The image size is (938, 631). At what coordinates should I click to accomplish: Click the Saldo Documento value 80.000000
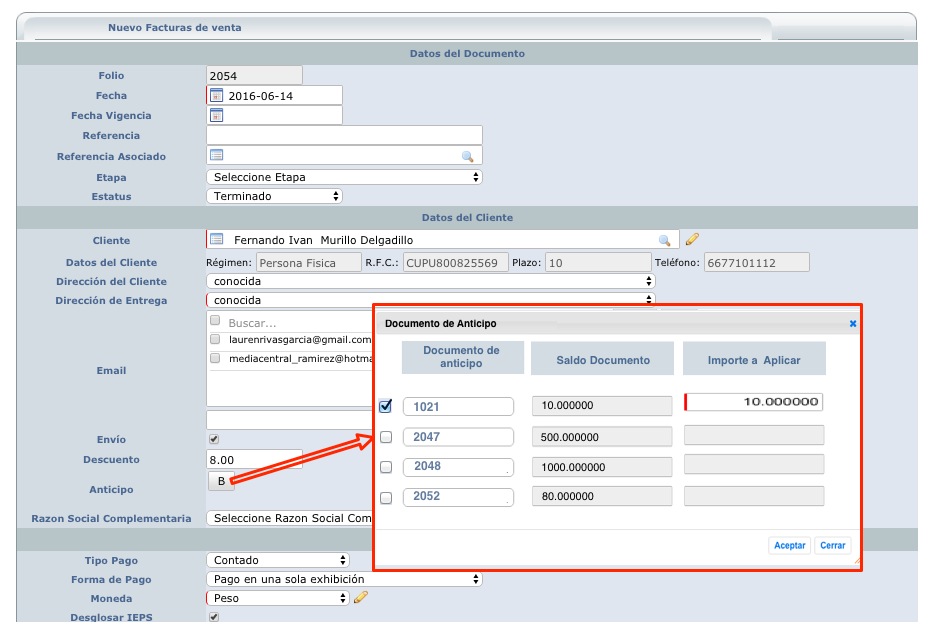pos(602,496)
